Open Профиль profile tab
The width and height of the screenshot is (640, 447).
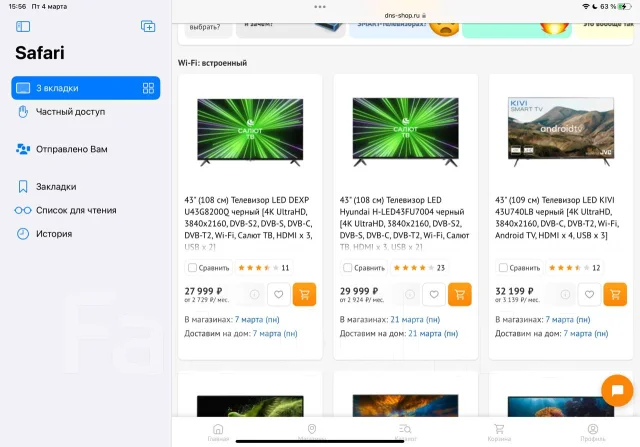click(x=593, y=432)
